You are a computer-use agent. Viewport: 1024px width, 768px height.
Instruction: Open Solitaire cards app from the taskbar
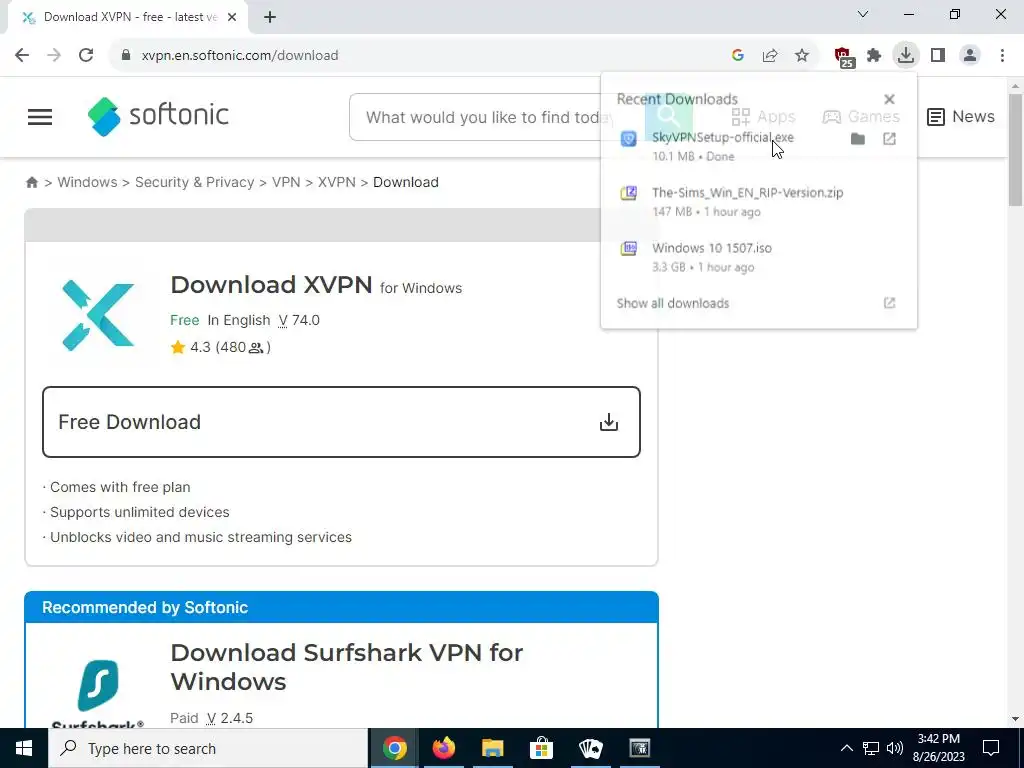coord(590,748)
